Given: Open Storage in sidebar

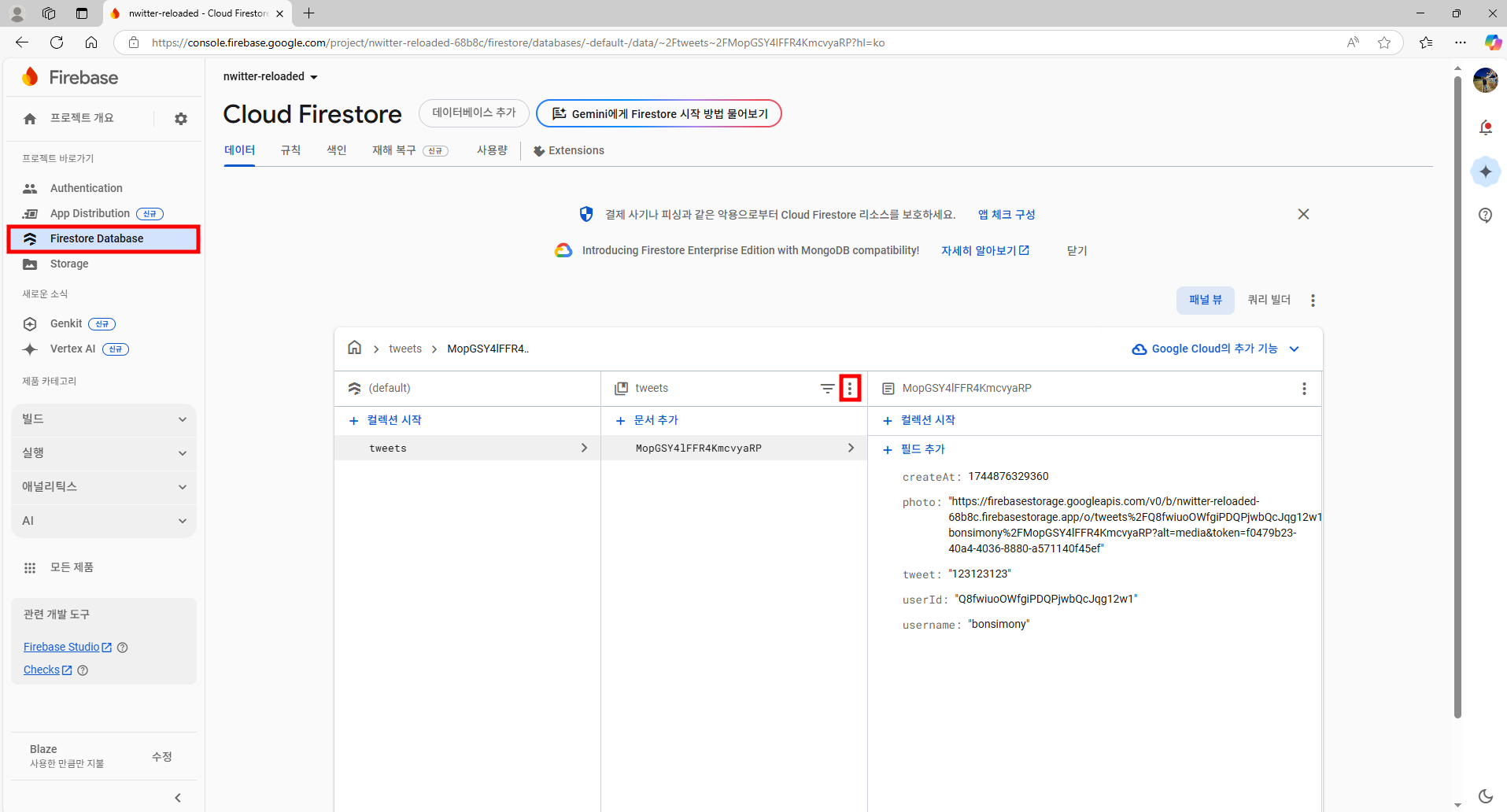Looking at the screenshot, I should click(x=69, y=264).
